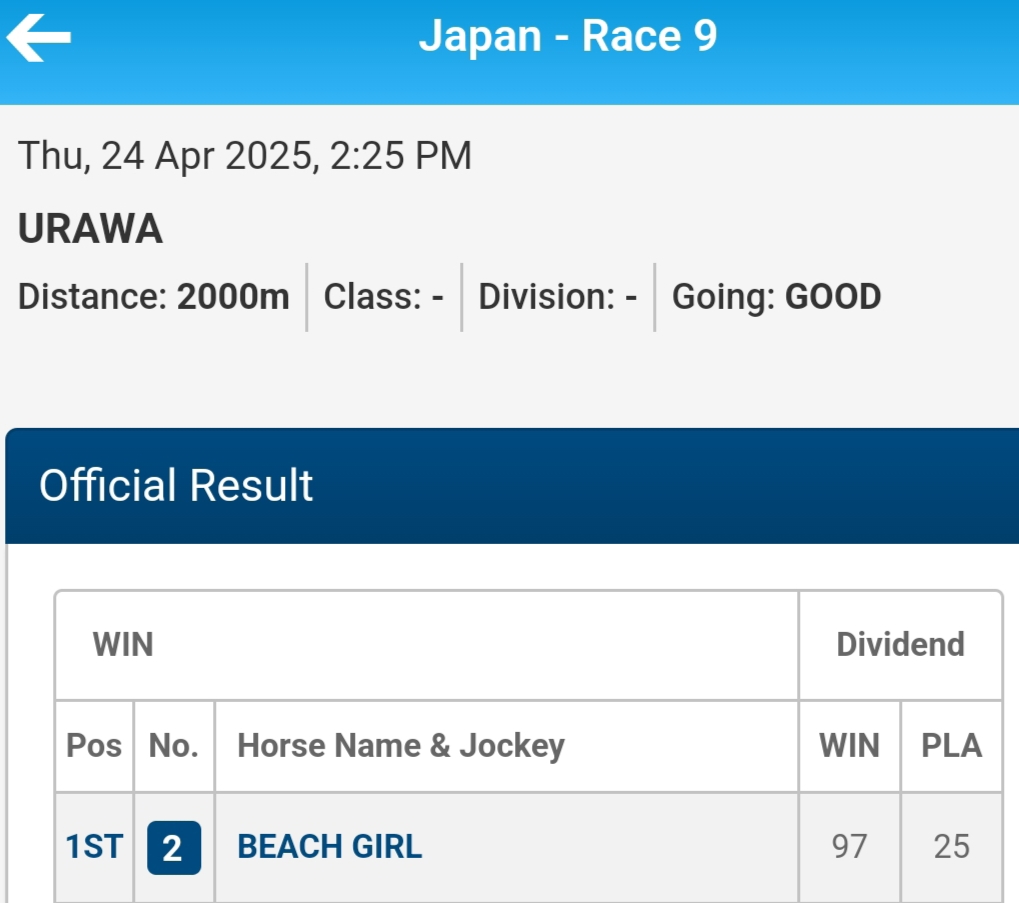Click the Distance 2000m label
This screenshot has width=1019, height=903.
coord(154,297)
